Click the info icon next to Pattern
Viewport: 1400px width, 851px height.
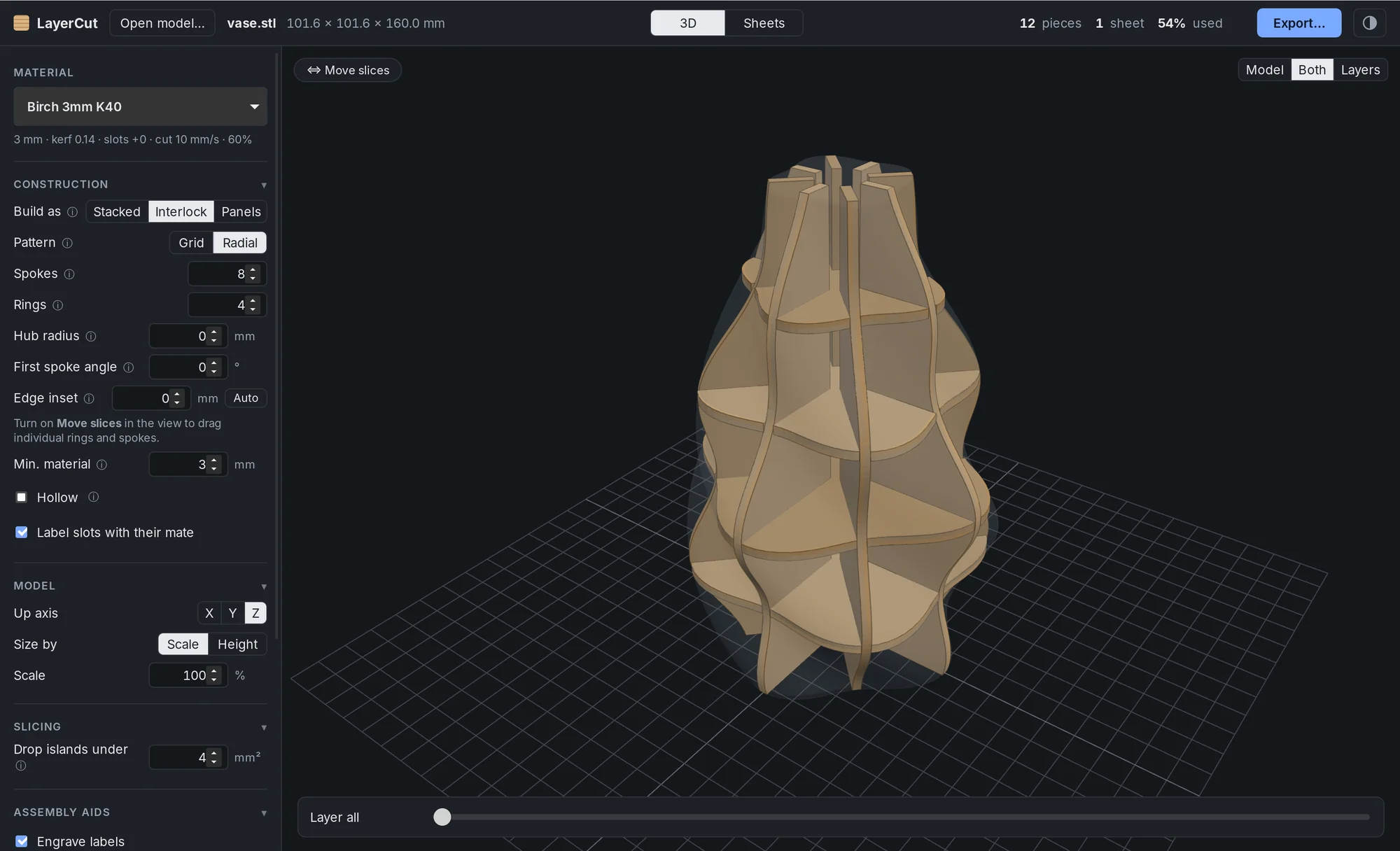pos(67,243)
